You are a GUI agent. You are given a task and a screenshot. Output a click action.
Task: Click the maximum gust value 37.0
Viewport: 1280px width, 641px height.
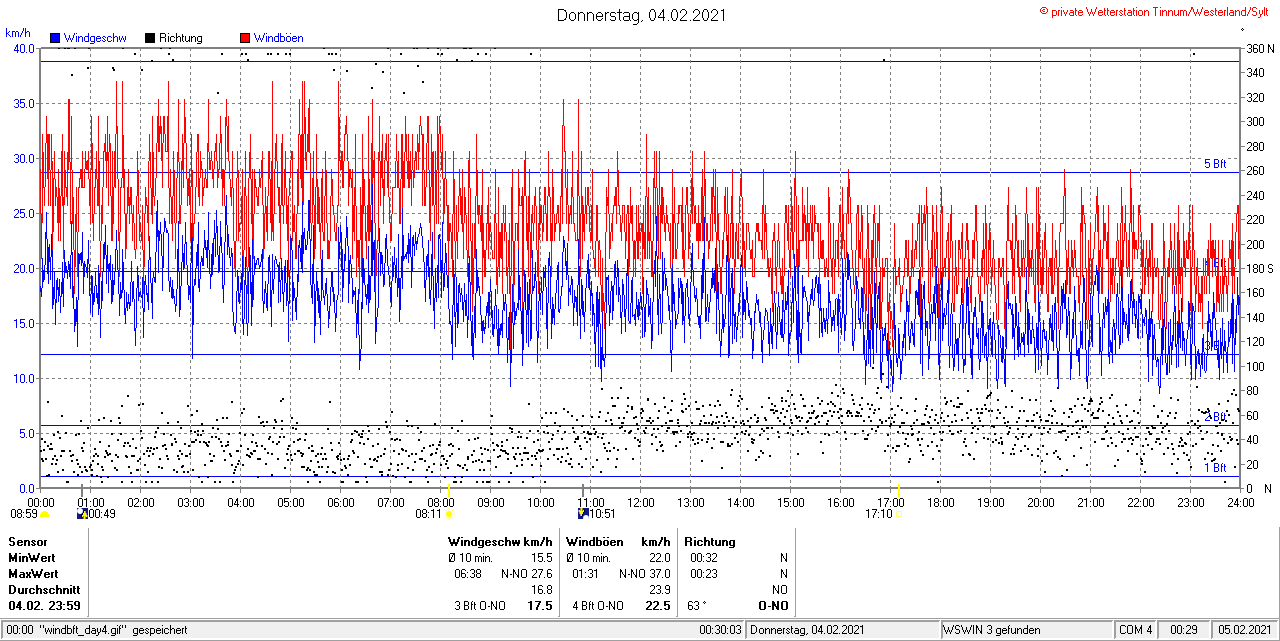click(659, 574)
